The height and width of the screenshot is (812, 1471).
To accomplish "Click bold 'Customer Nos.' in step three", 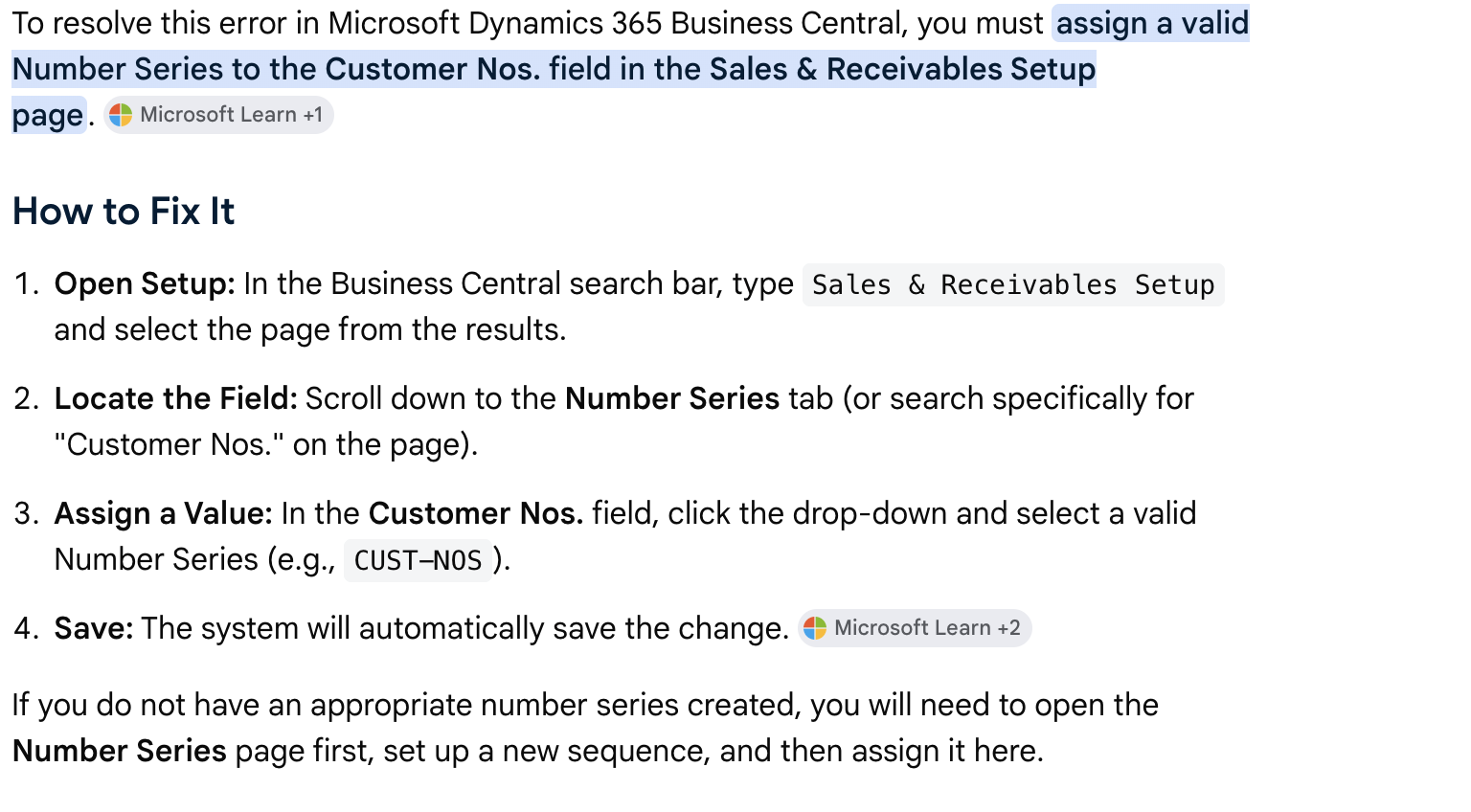I will pyautogui.click(x=476, y=514).
